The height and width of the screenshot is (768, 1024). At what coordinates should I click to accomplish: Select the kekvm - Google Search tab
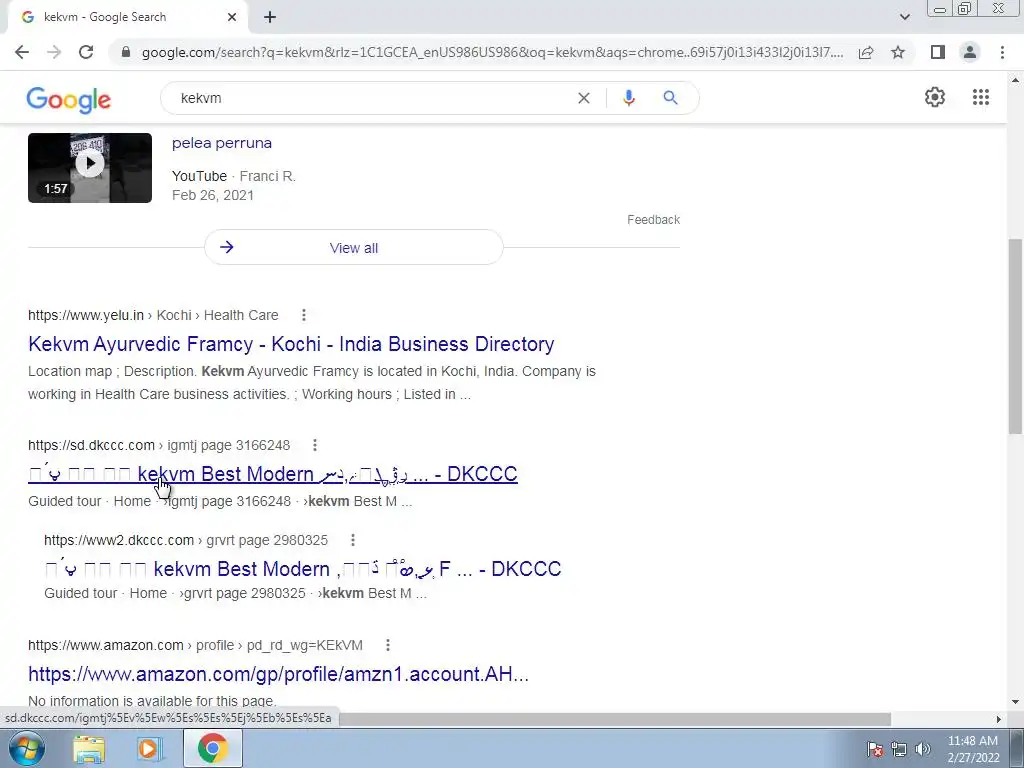coord(128,17)
